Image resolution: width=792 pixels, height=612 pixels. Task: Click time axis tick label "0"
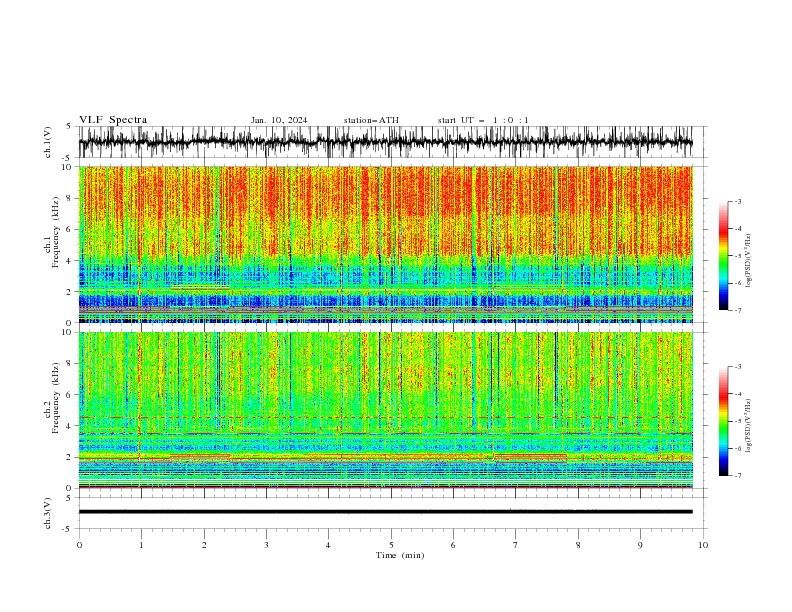[79, 545]
